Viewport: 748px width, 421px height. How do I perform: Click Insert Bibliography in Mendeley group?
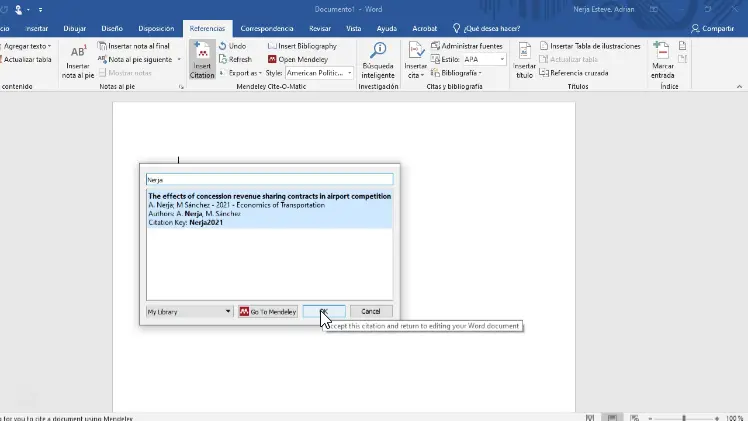click(302, 46)
